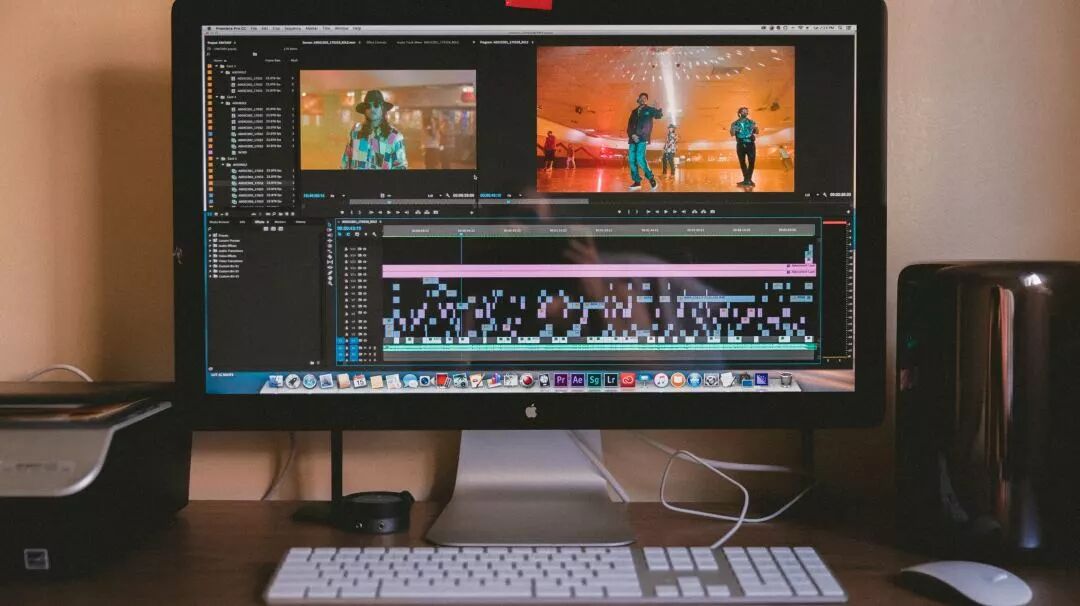Expand the Audio Effects folder
Screen dimensions: 1080x606
[210, 246]
